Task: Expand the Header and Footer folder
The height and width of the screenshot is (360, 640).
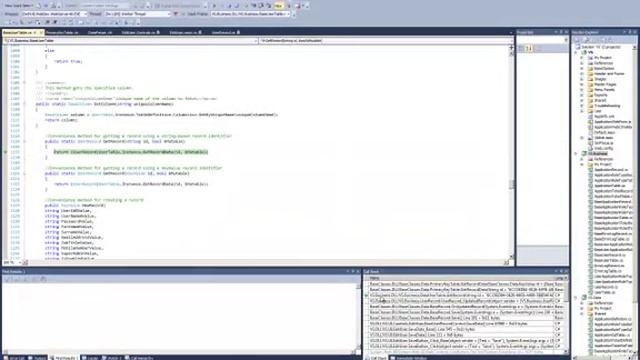Action: [582, 73]
